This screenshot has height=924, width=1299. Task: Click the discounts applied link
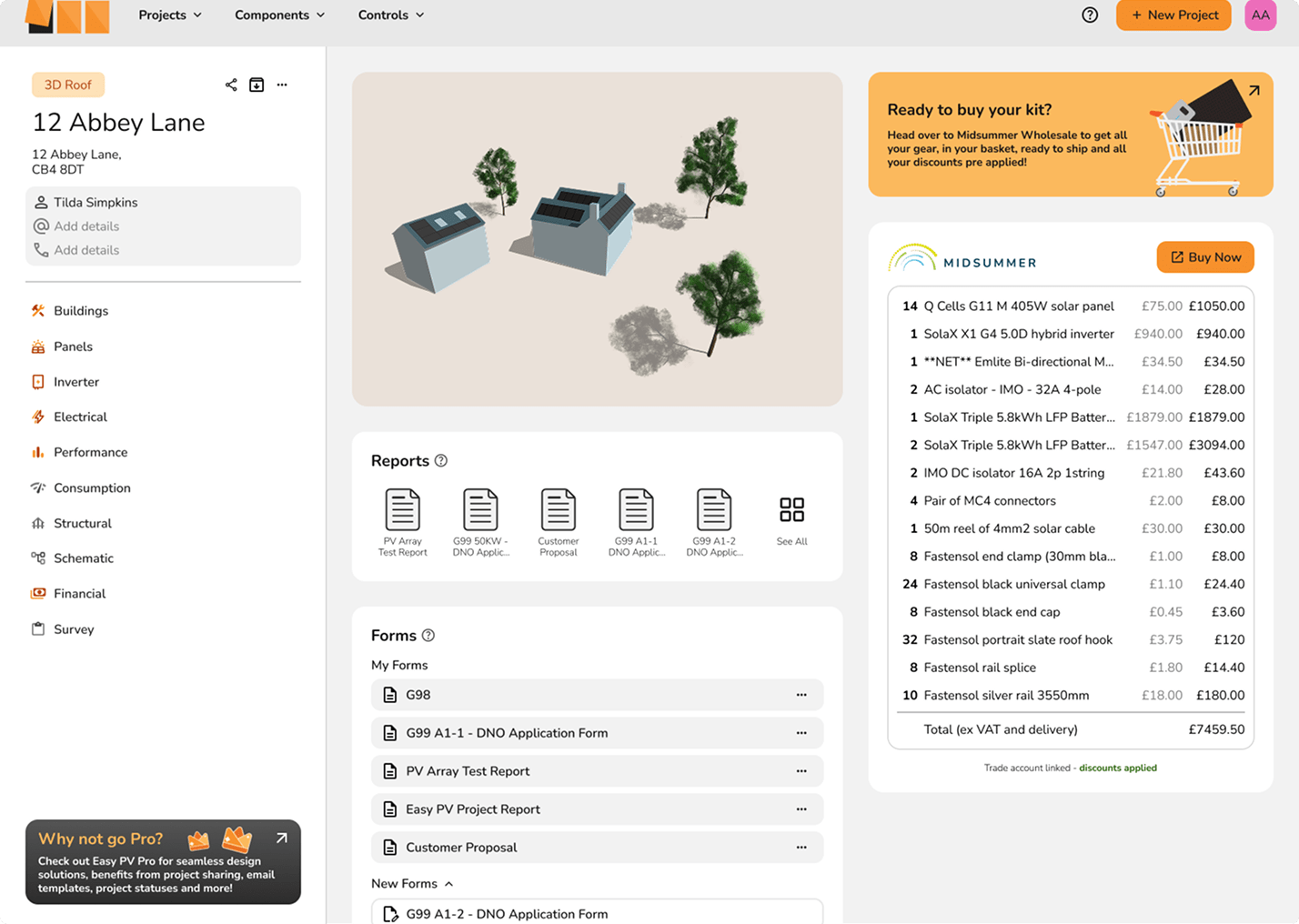pyautogui.click(x=1118, y=768)
